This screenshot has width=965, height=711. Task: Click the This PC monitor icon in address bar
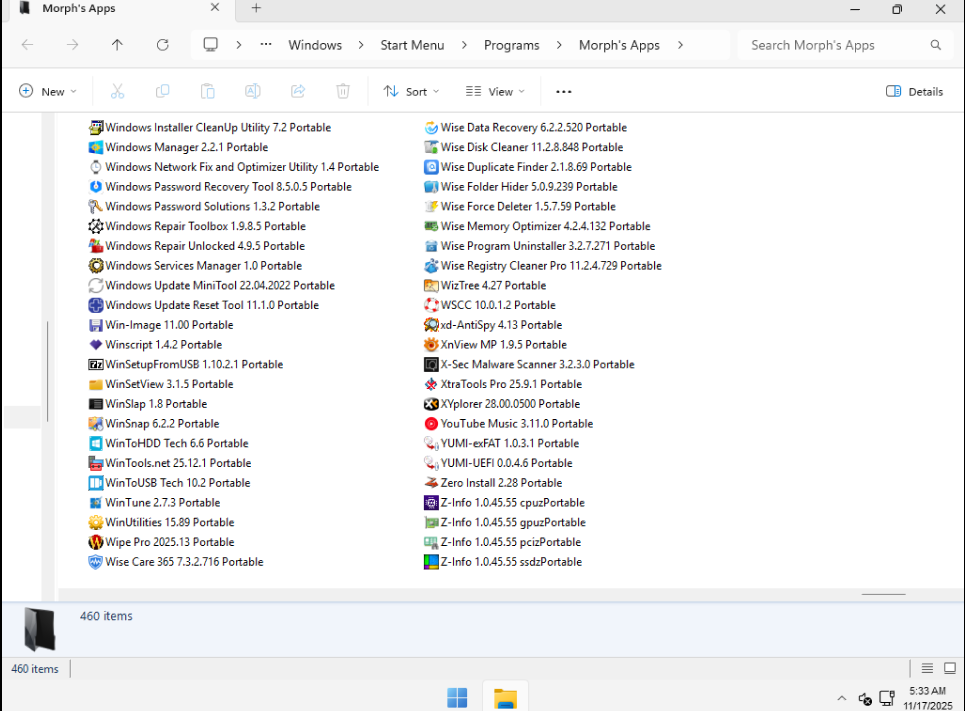point(210,44)
